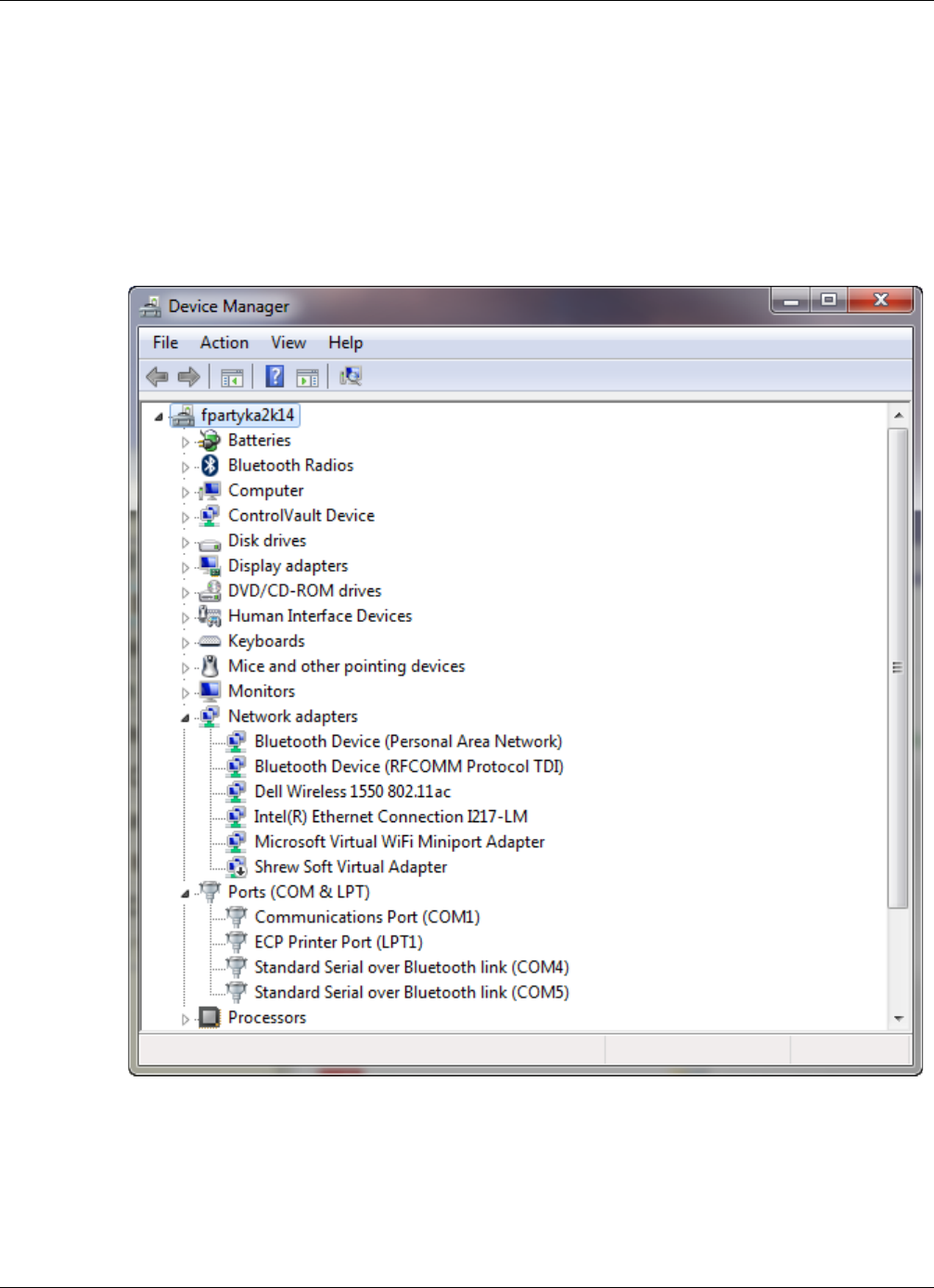Collapse the fpartyka2k14 root node
The image size is (934, 1288).
(x=159, y=417)
